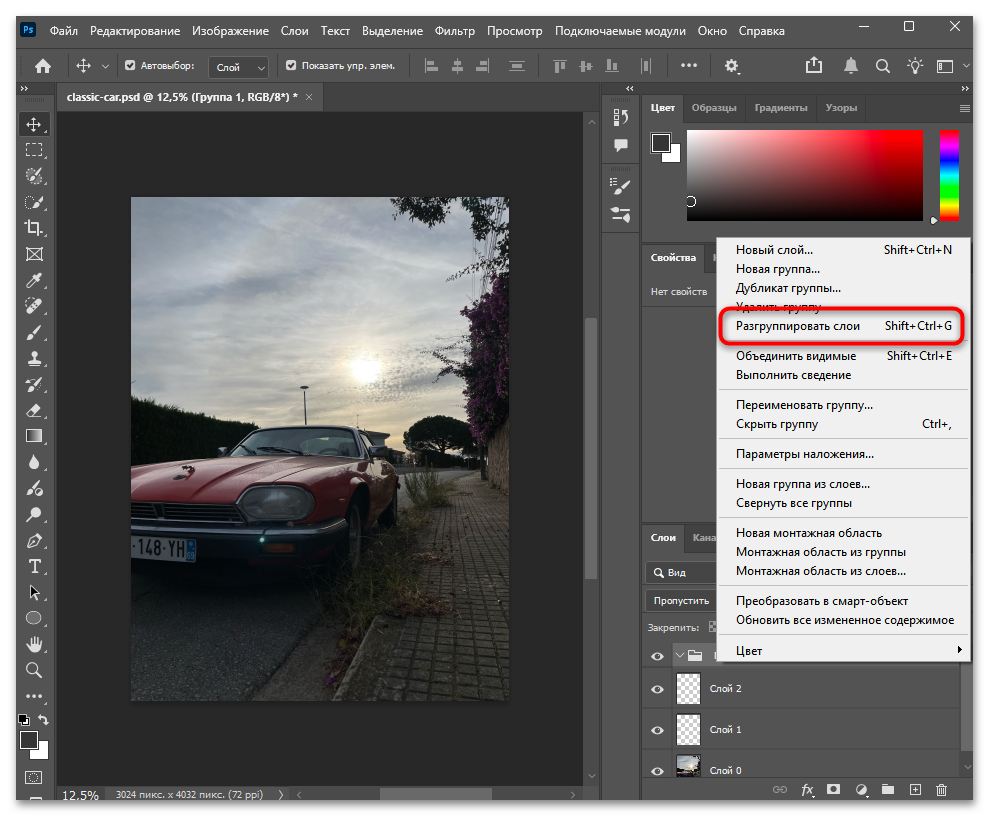Select the Zoom tool in toolbar

pos(34,670)
